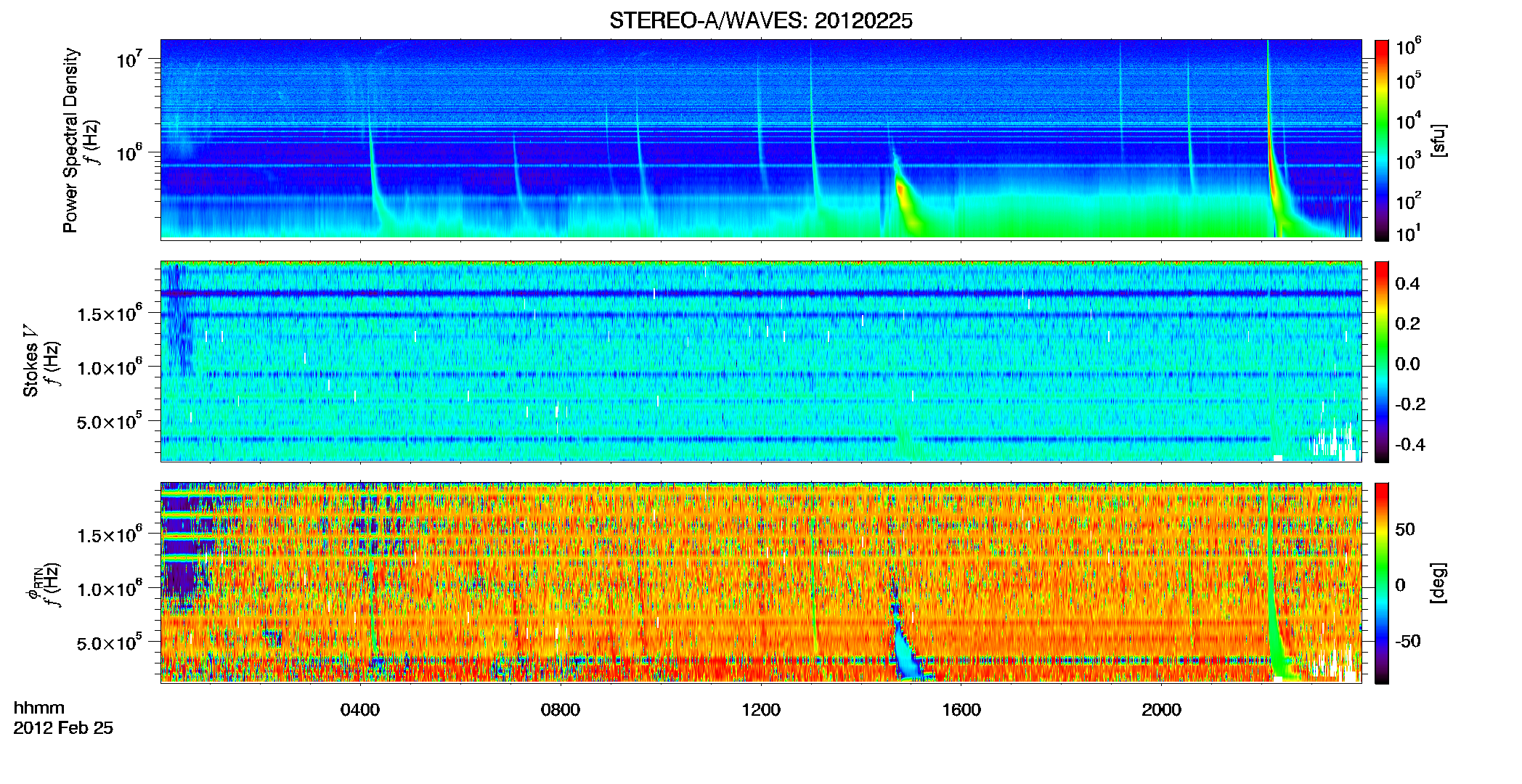The height and width of the screenshot is (784, 1522).
Task: Click the 1200 time axis label
Action: (x=761, y=709)
